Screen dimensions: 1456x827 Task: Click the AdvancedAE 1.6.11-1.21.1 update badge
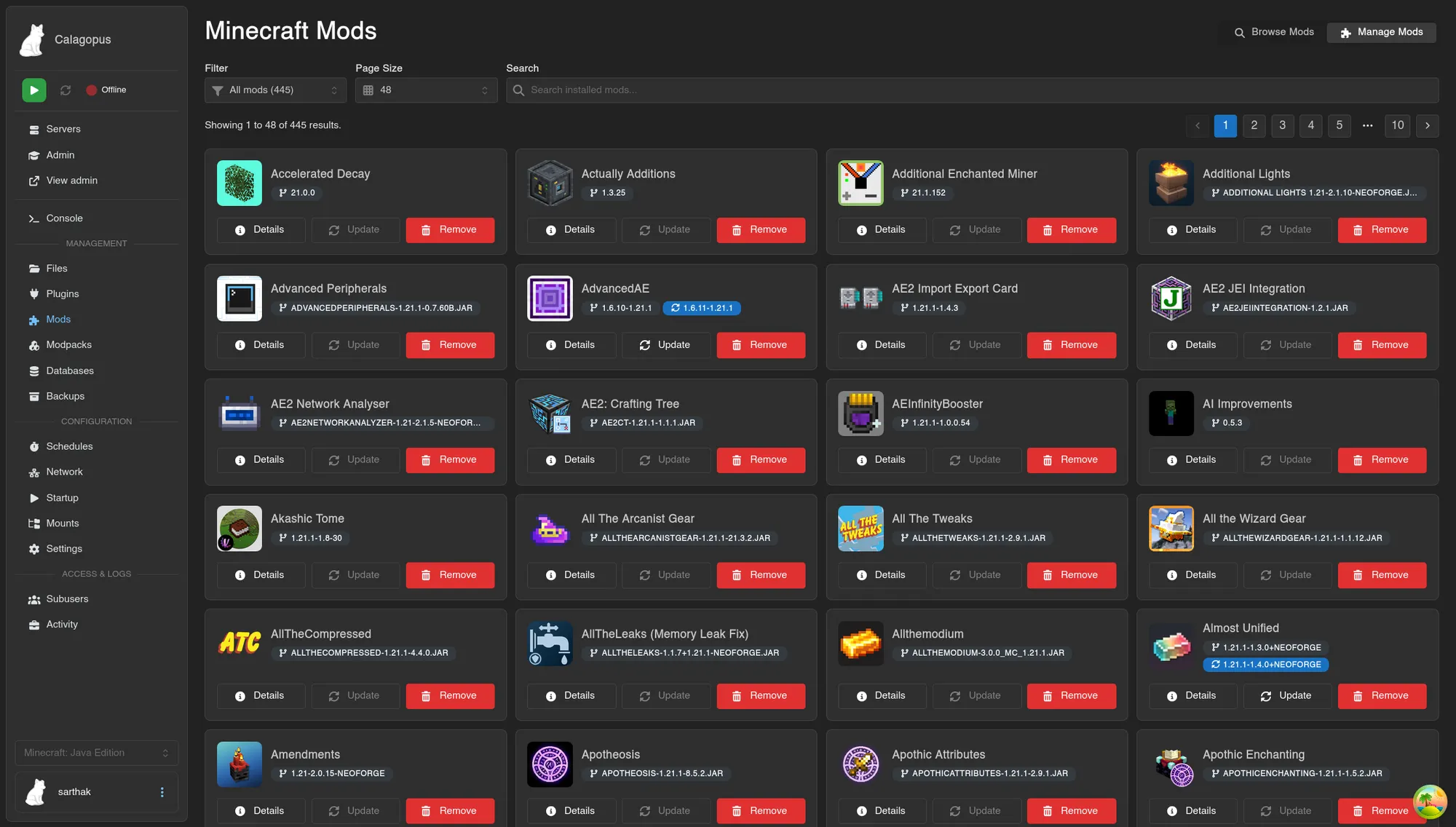(x=702, y=308)
